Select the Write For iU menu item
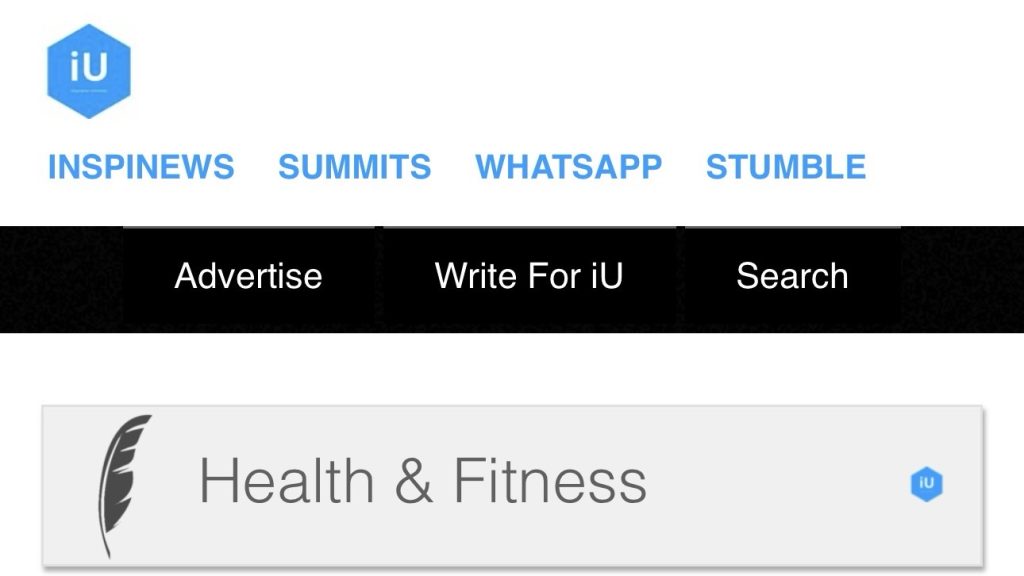The width and height of the screenshot is (1024, 576). click(529, 276)
